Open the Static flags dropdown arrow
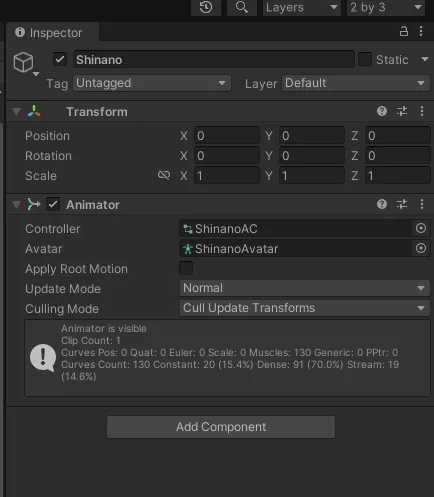The height and width of the screenshot is (497, 434). coord(425,60)
